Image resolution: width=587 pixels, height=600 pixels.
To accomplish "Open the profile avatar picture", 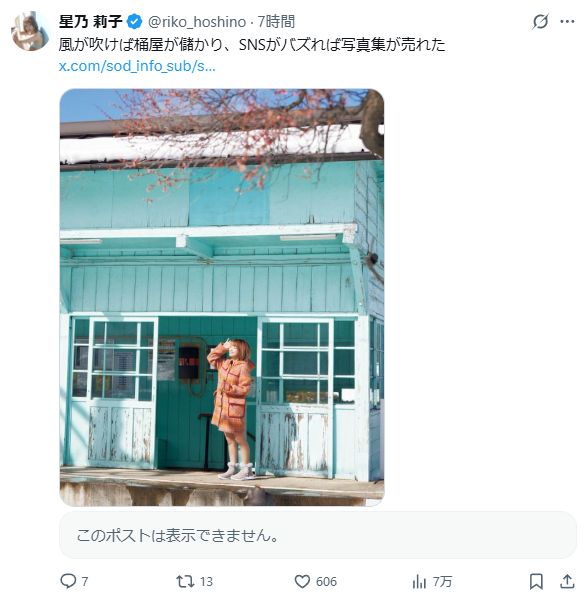I will pyautogui.click(x=31, y=31).
